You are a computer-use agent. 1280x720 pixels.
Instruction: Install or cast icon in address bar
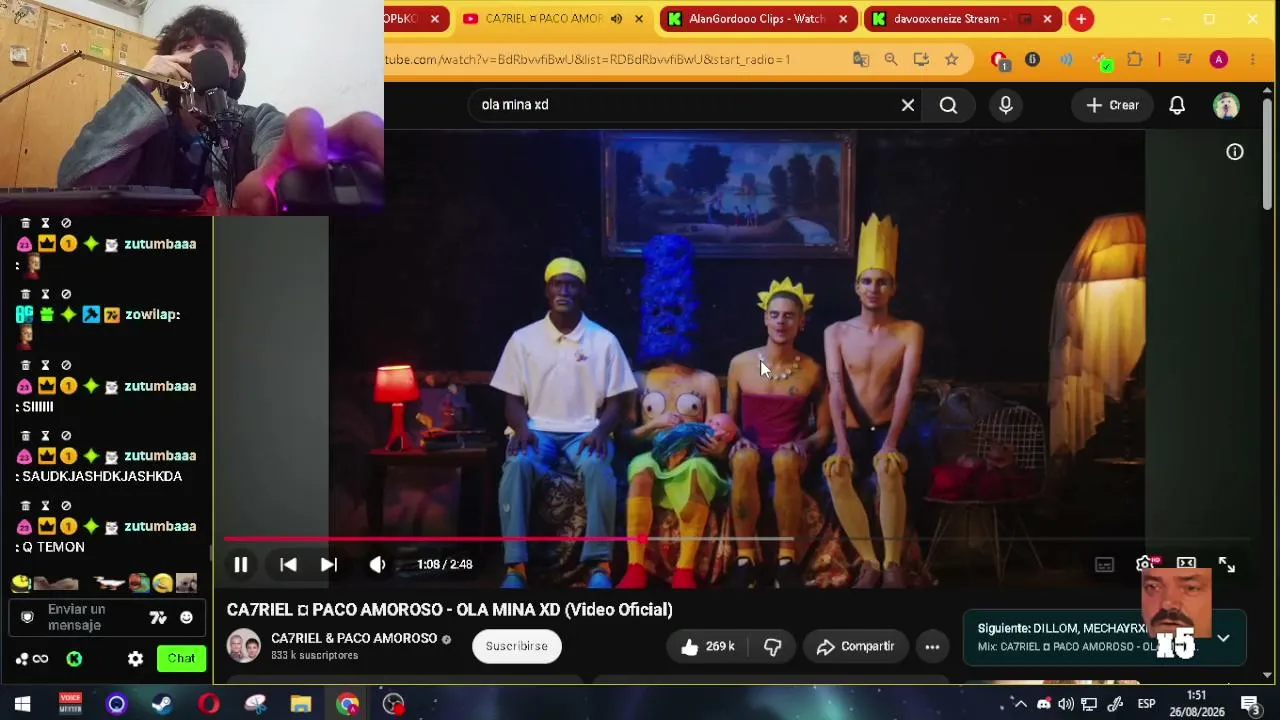[921, 60]
